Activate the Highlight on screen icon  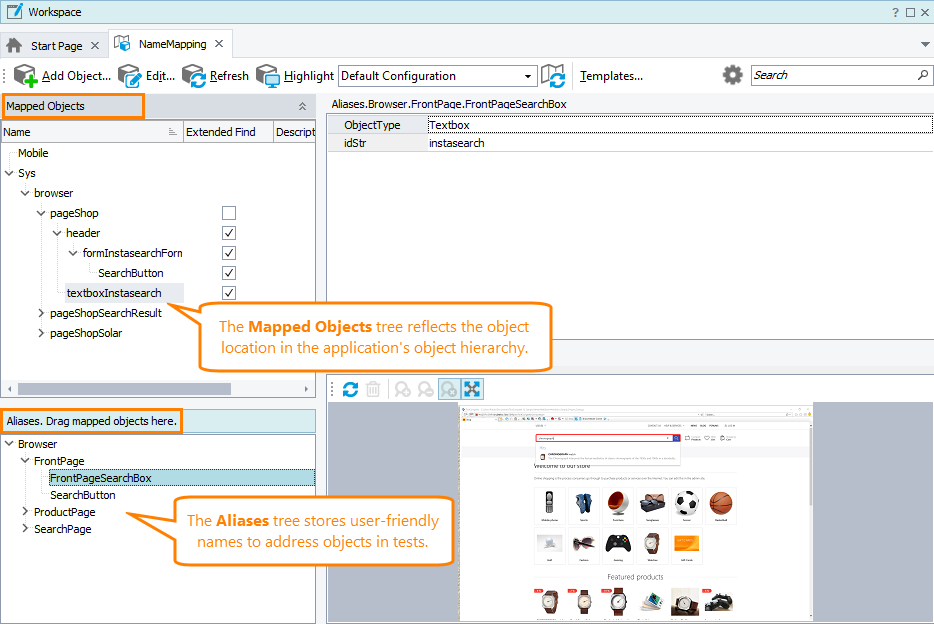tap(267, 75)
